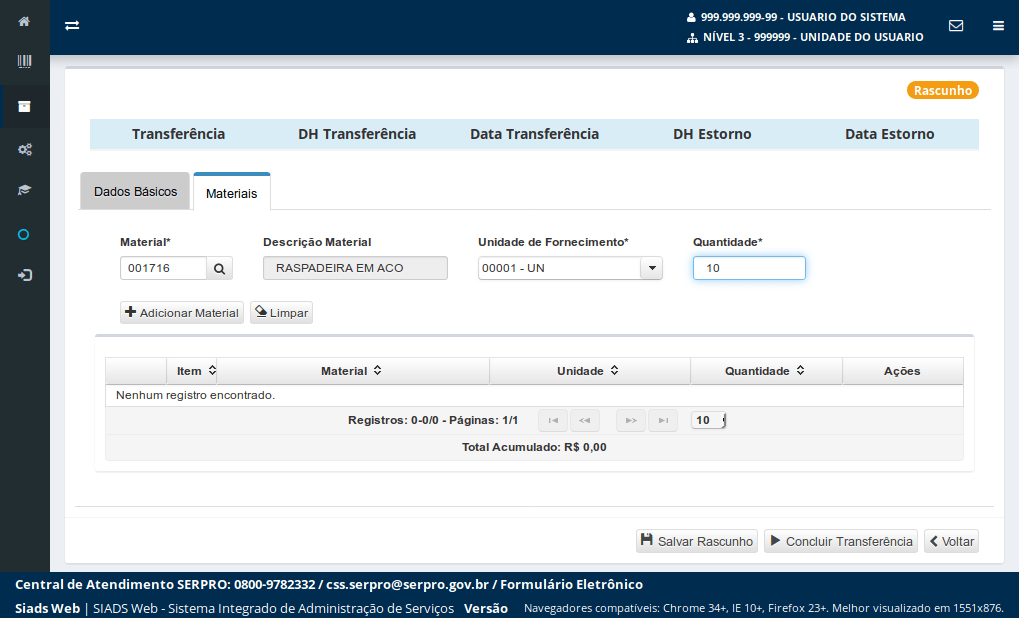Click the 'DH Transferência' header label

tap(357, 134)
